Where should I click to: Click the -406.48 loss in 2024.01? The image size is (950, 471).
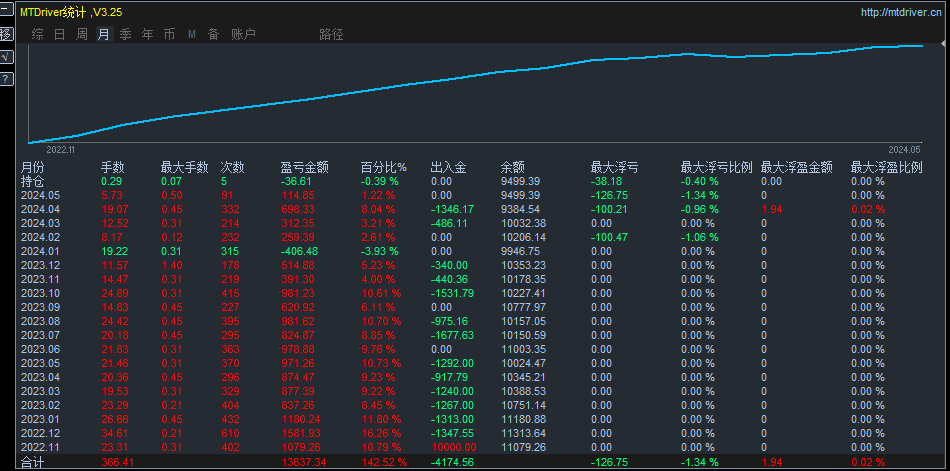tap(299, 251)
